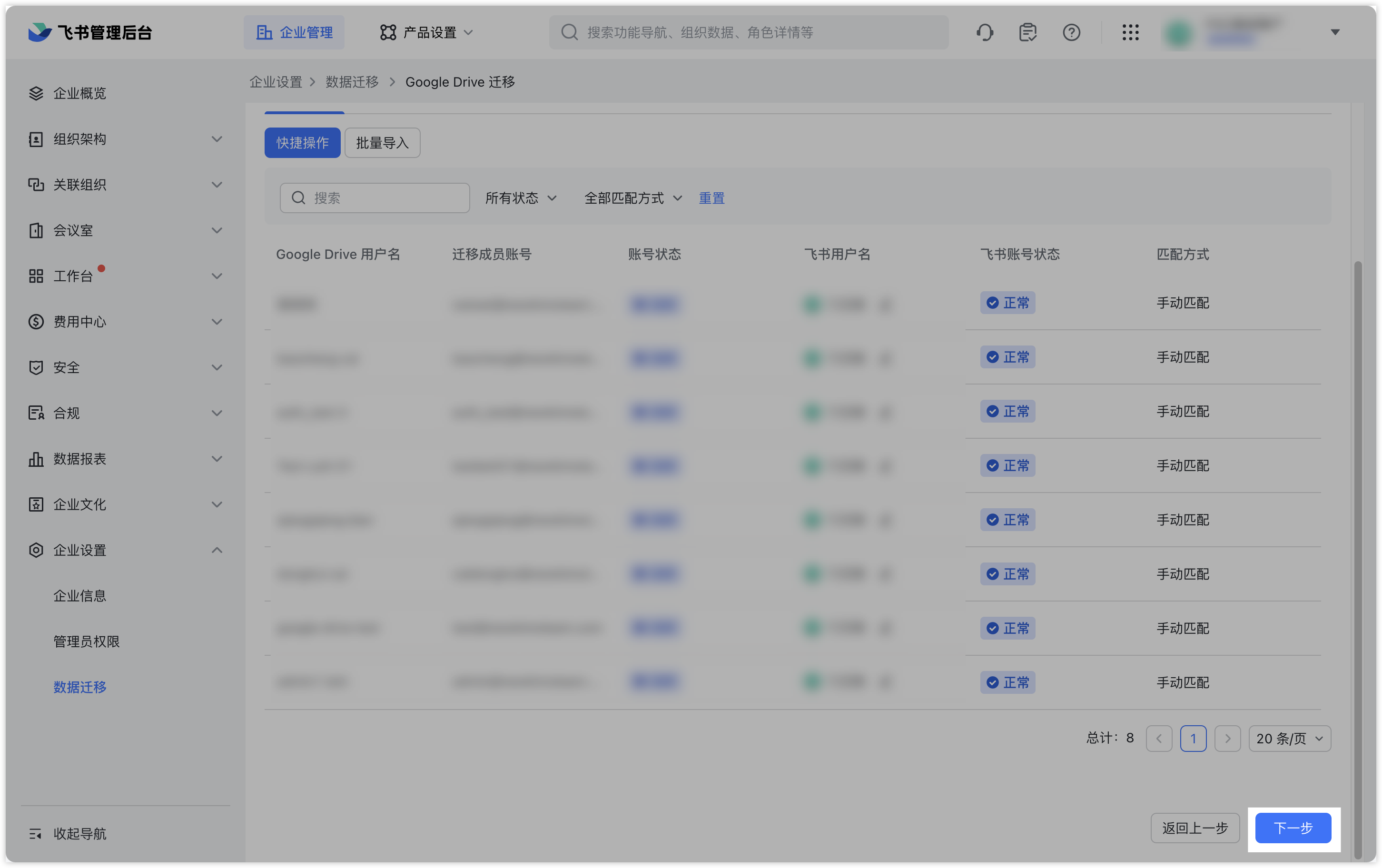Change page size via 20 条/页 dropdown
The image size is (1382, 868).
(x=1289, y=738)
